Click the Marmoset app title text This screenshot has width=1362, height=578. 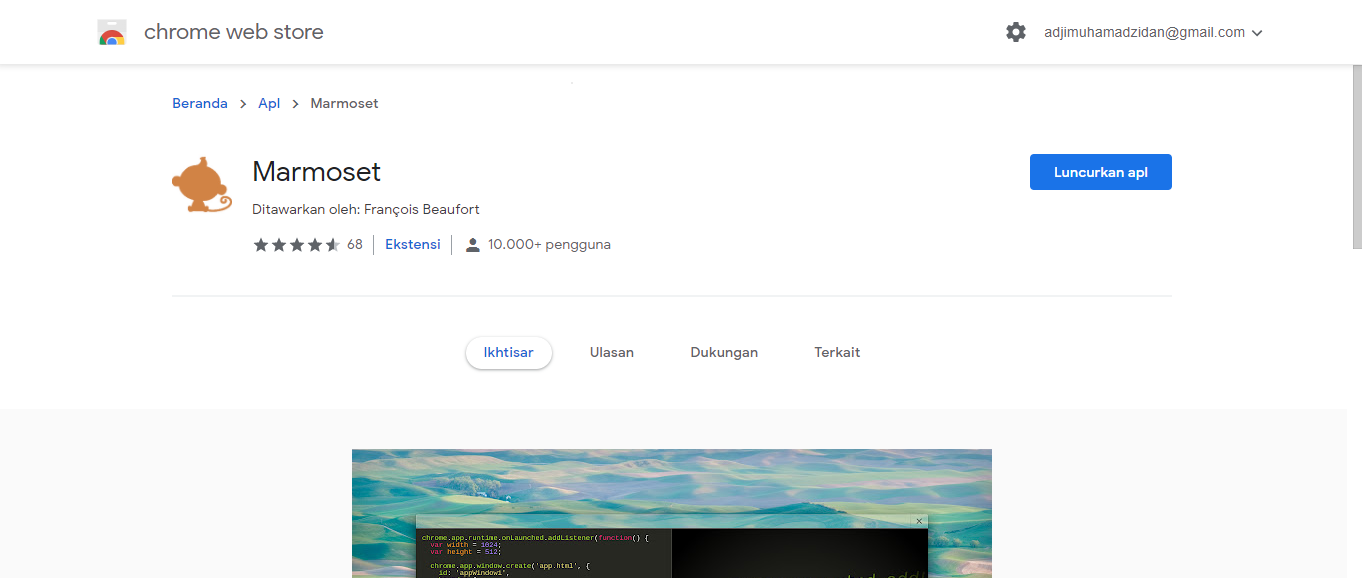[317, 171]
